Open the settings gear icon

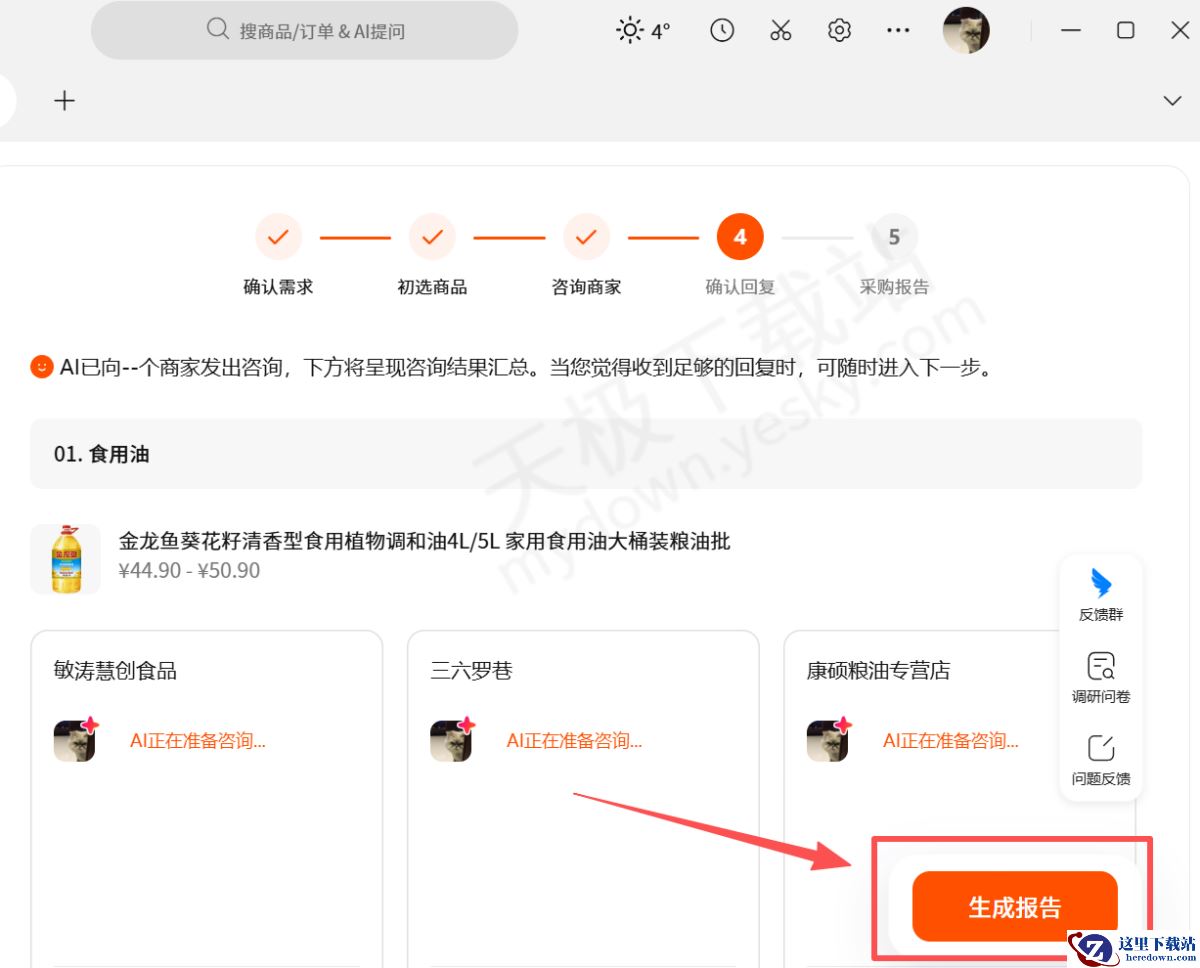tap(839, 30)
